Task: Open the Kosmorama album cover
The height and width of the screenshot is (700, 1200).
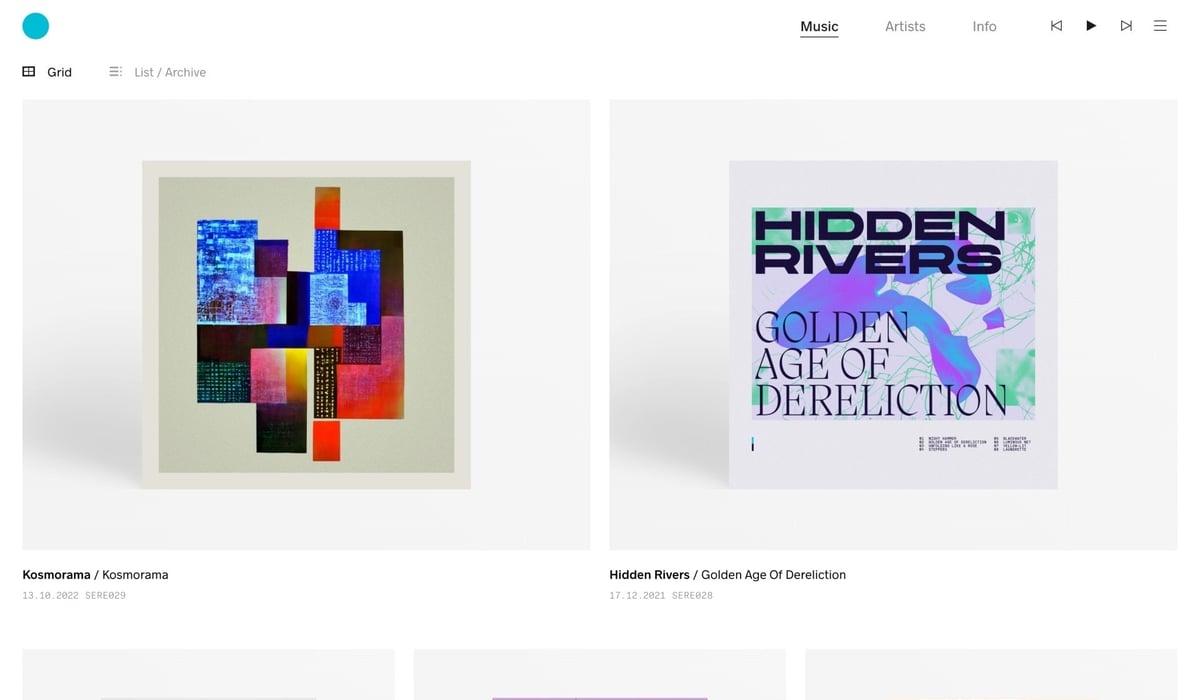Action: tap(306, 325)
